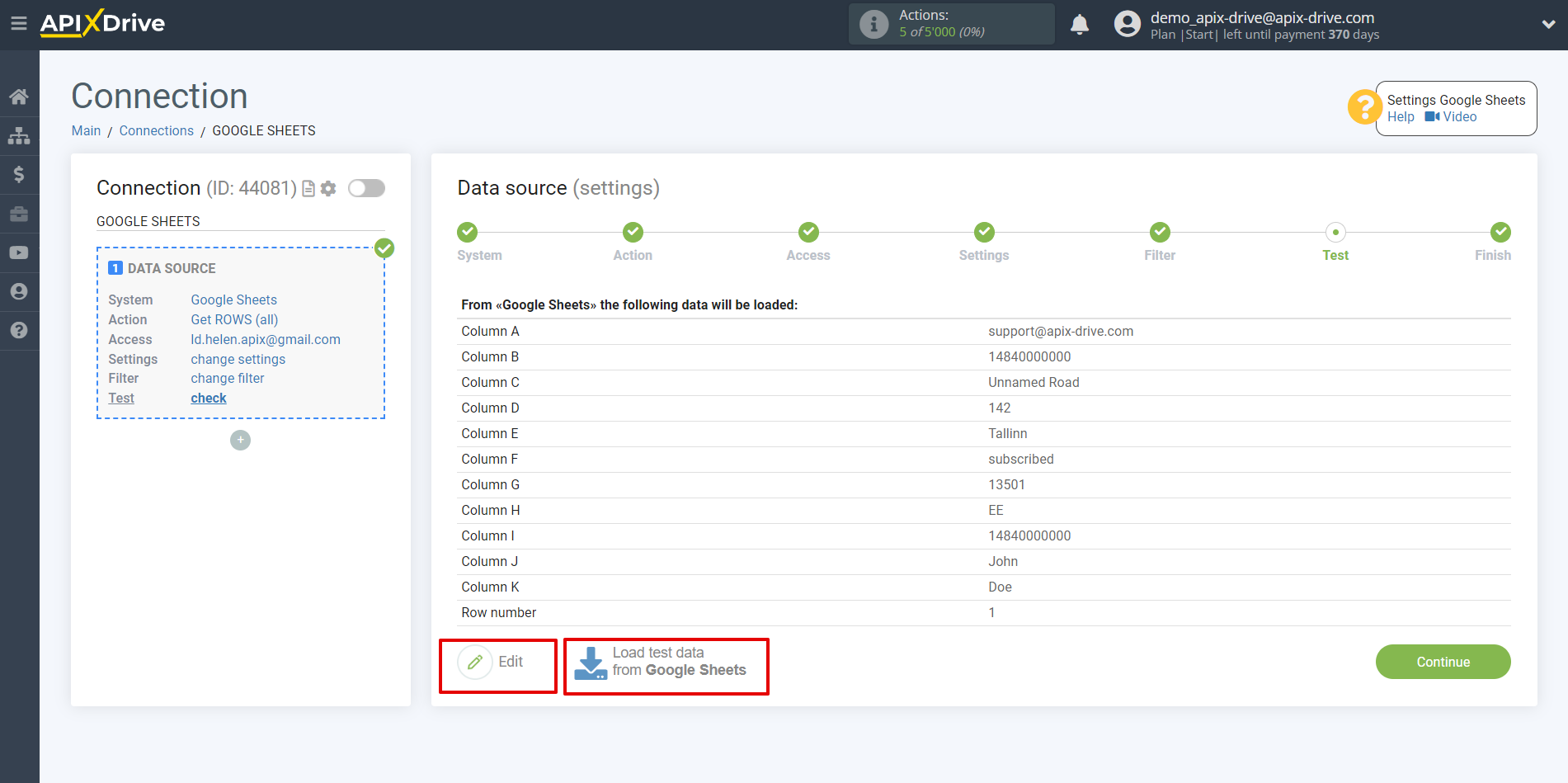
Task: Click the Actions counter panel
Action: pos(951,24)
